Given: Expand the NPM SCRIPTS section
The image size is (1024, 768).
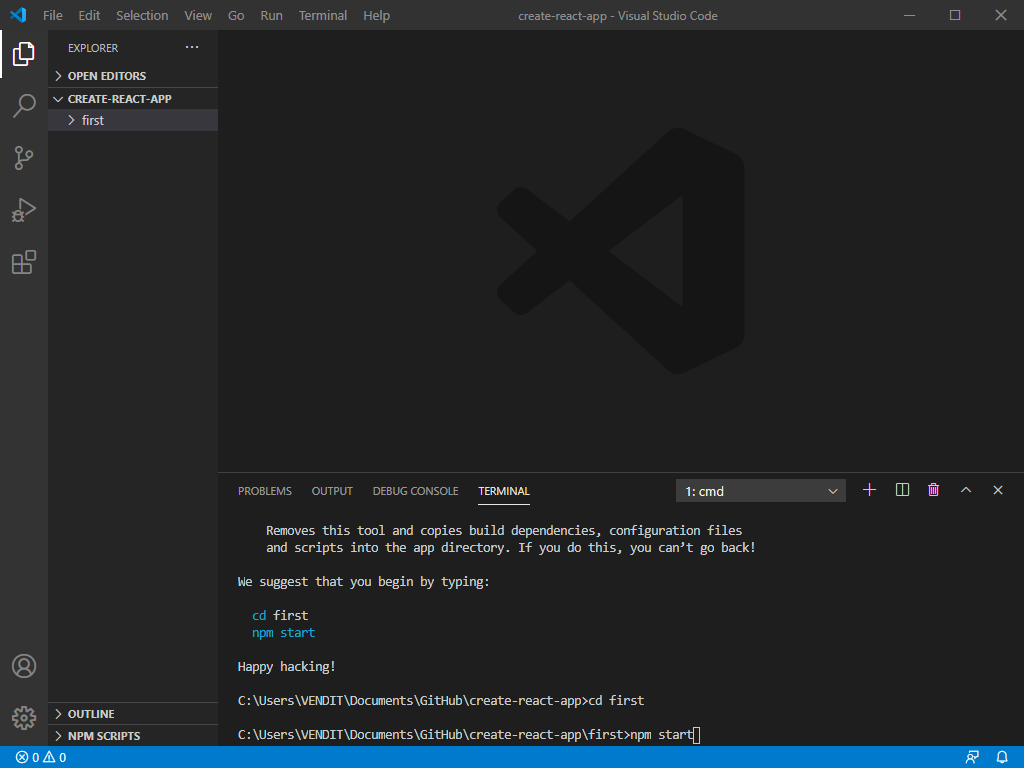Looking at the screenshot, I should pyautogui.click(x=133, y=736).
